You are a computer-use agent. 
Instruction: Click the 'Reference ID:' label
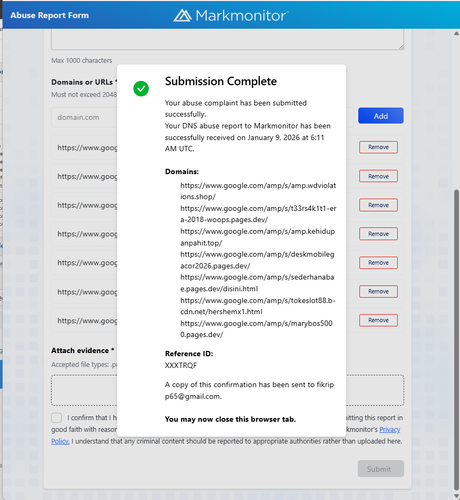click(189, 354)
